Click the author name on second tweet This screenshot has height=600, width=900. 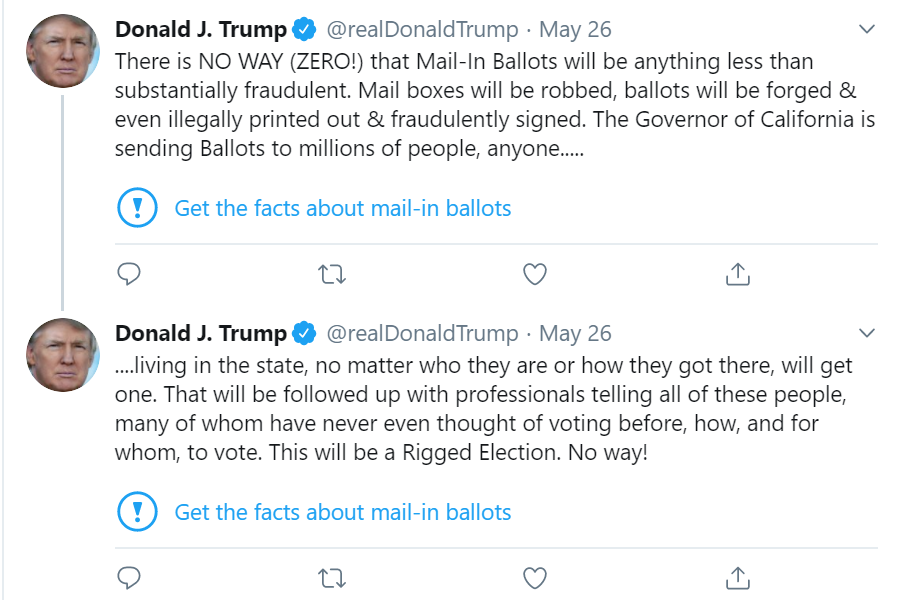(201, 333)
